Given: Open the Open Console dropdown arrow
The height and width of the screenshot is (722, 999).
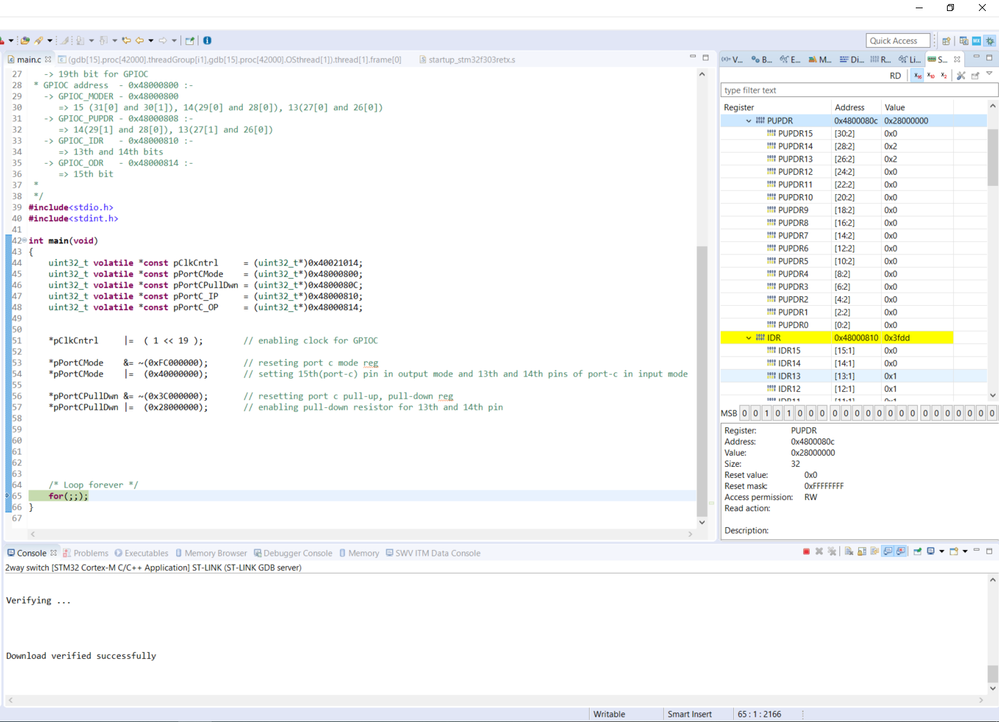Looking at the screenshot, I should pos(965,551).
